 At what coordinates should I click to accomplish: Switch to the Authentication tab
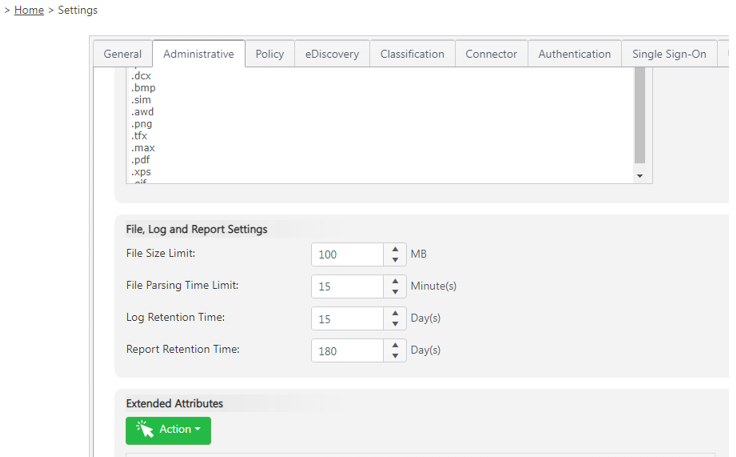pyautogui.click(x=574, y=54)
